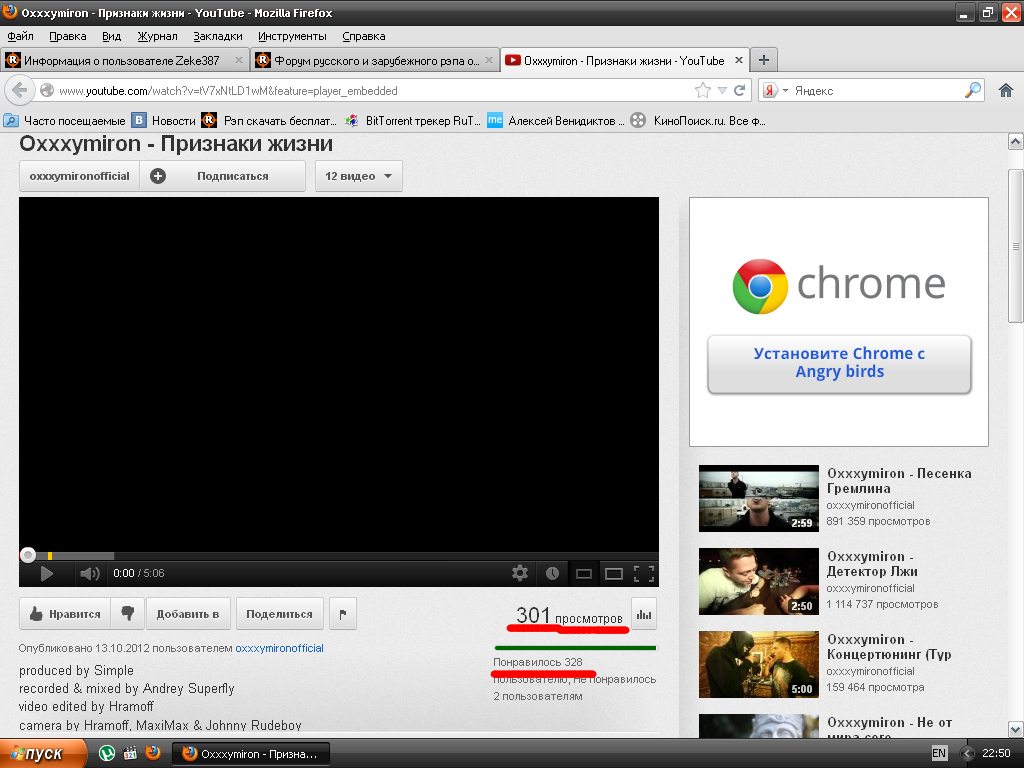1024x768 pixels.
Task: Play the video with the play button
Action: [x=46, y=573]
